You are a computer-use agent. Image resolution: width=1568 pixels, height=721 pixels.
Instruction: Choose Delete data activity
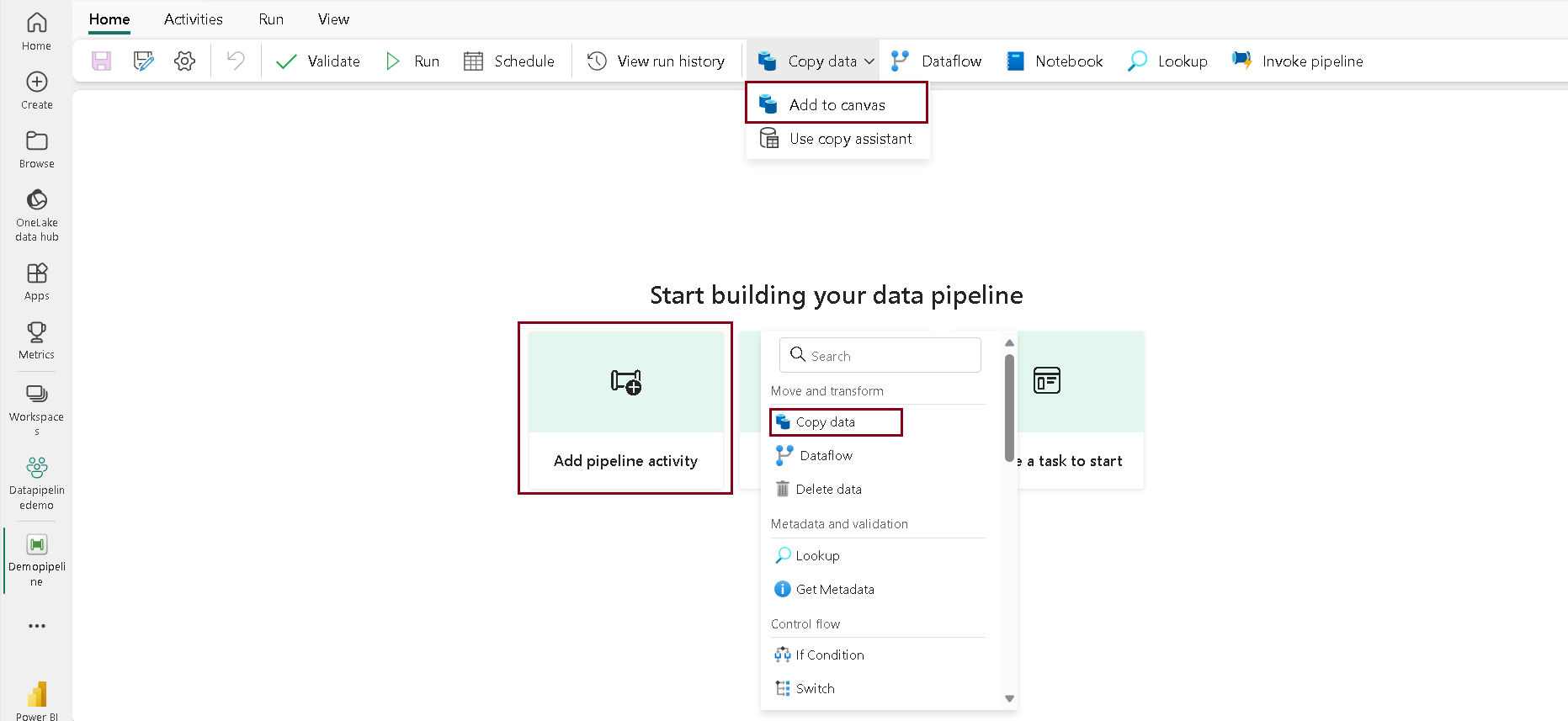pos(818,489)
